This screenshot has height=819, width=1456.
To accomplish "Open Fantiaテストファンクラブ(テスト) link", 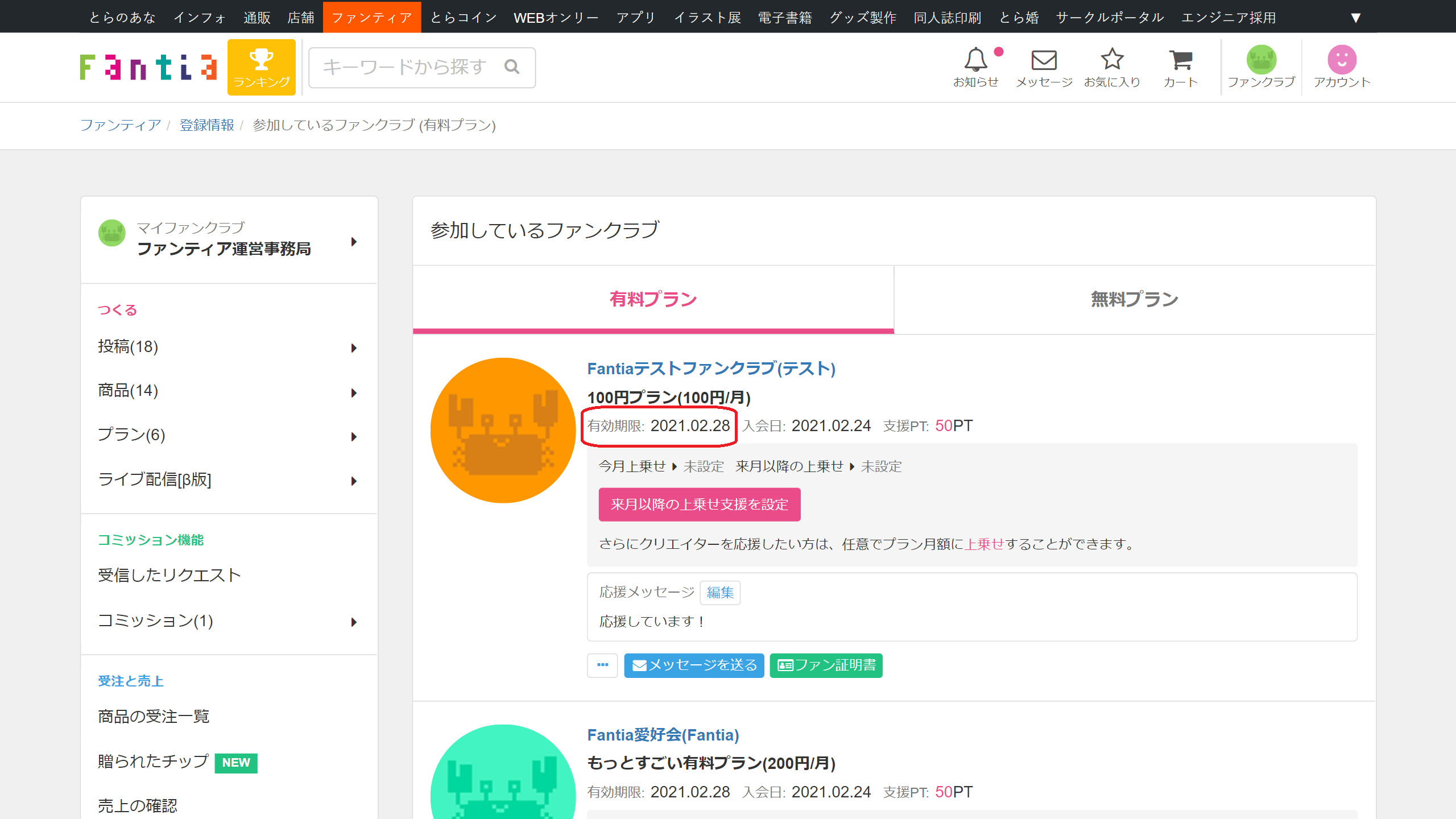I will tap(712, 369).
